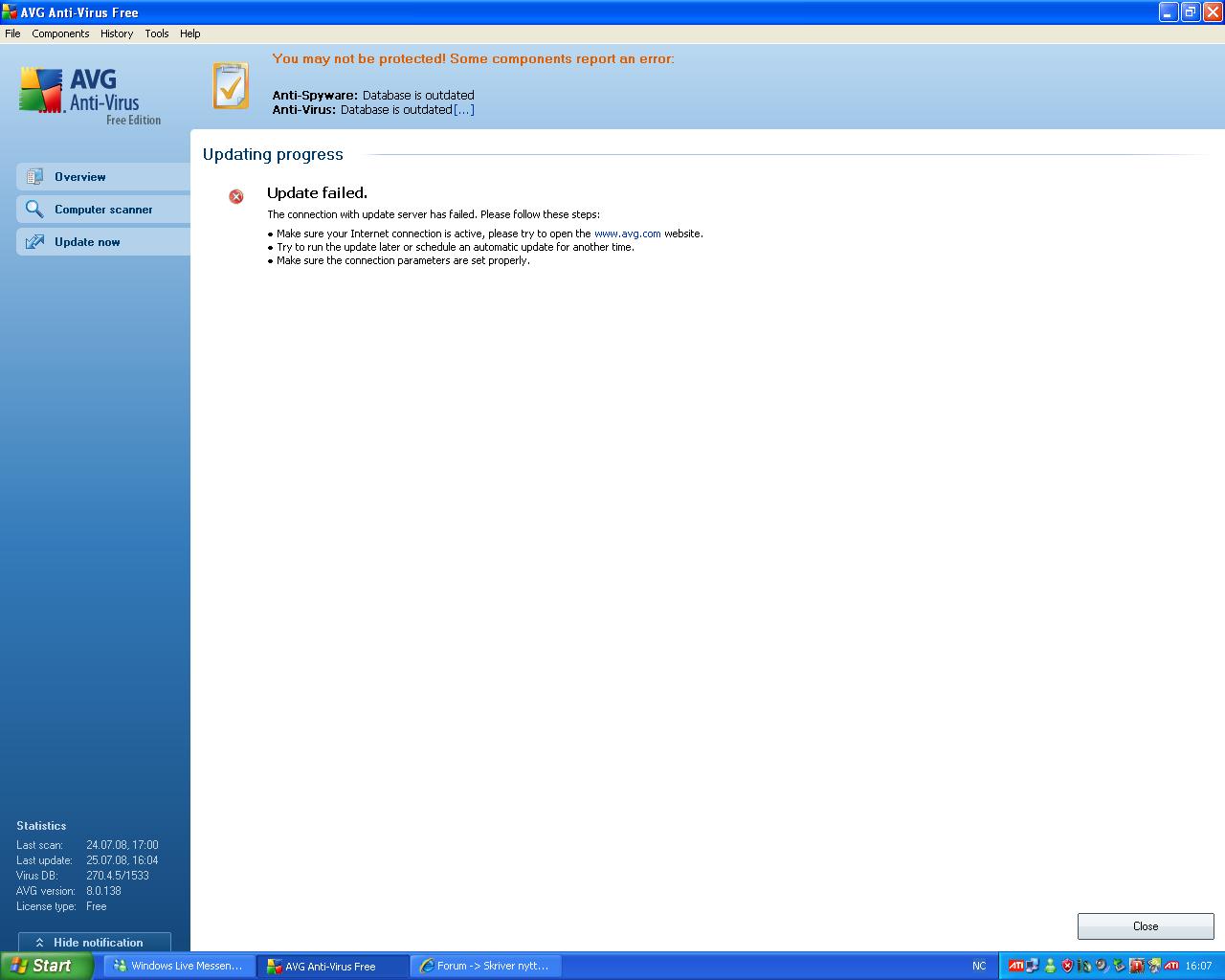Open the Overview section icon
1225x980 pixels.
(34, 177)
